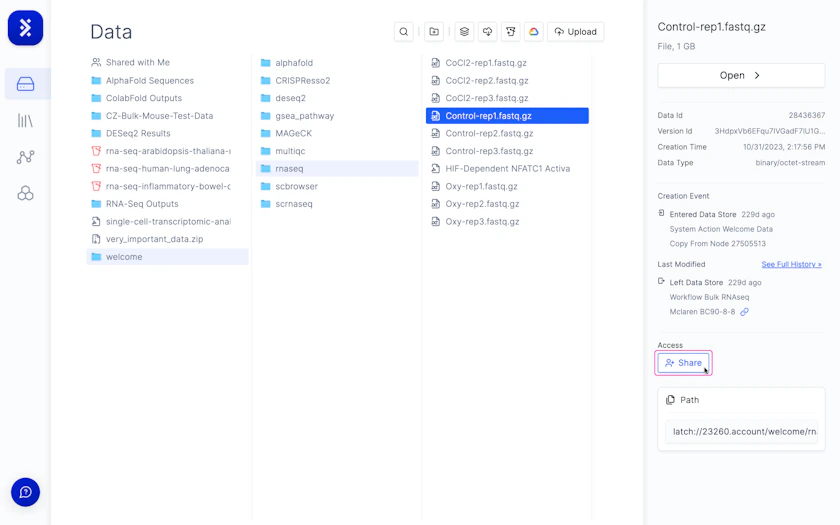This screenshot has height=525, width=840.
Task: Open the scrnaseq folder
Action: pyautogui.click(x=337, y=204)
